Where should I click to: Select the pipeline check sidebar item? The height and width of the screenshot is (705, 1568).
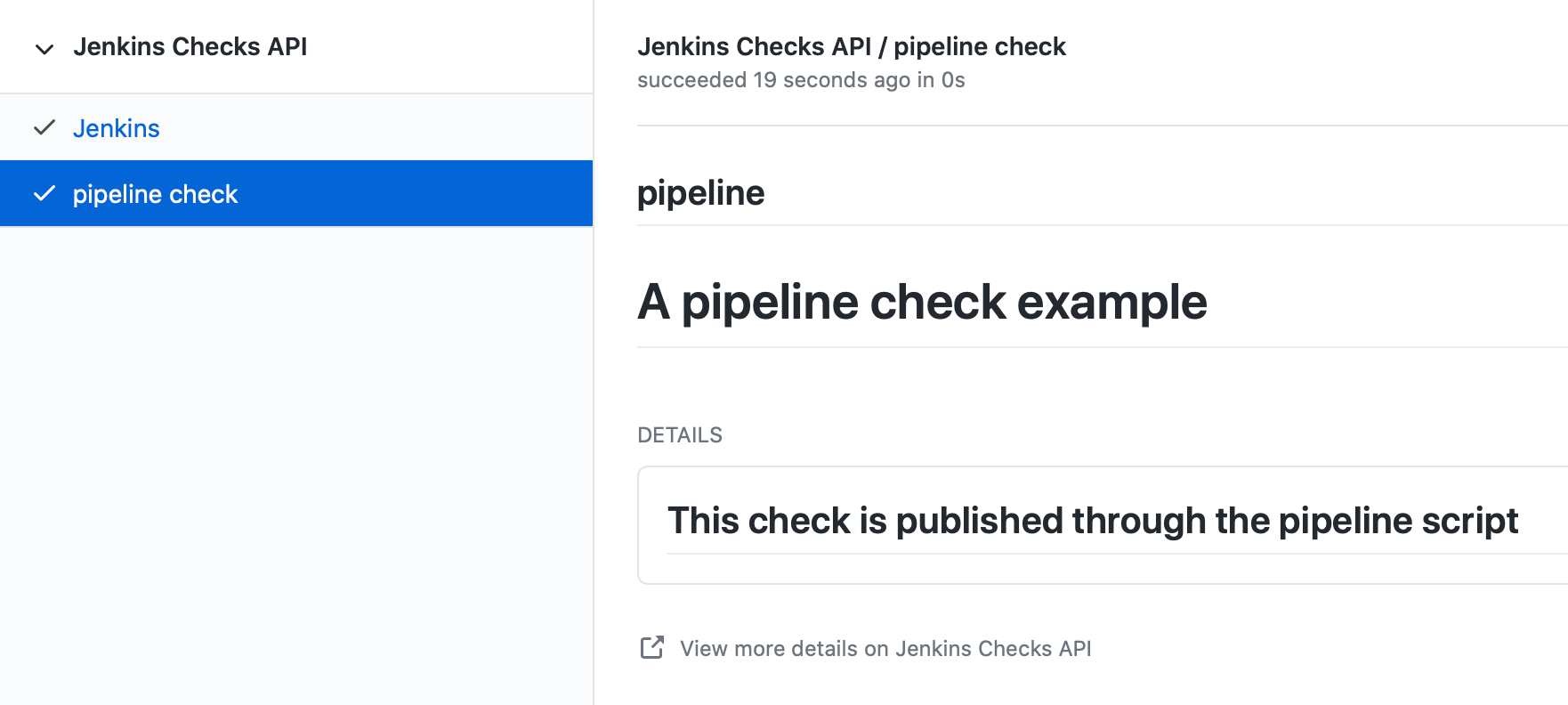coord(155,194)
